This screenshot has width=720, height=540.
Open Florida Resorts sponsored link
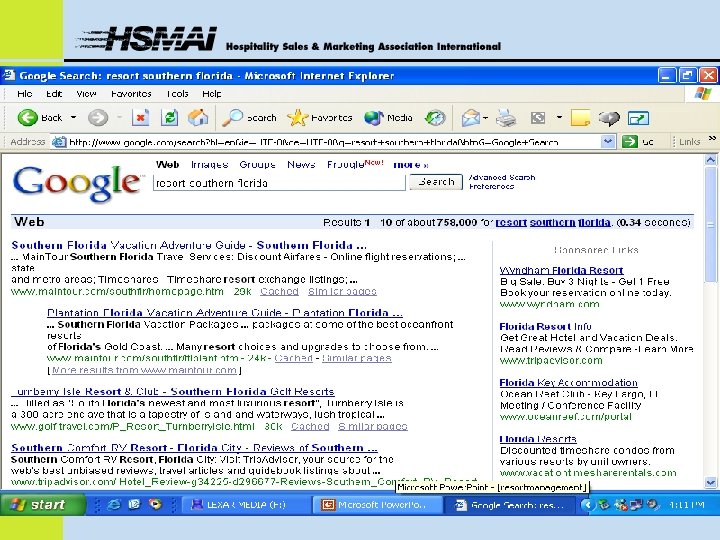(x=538, y=439)
